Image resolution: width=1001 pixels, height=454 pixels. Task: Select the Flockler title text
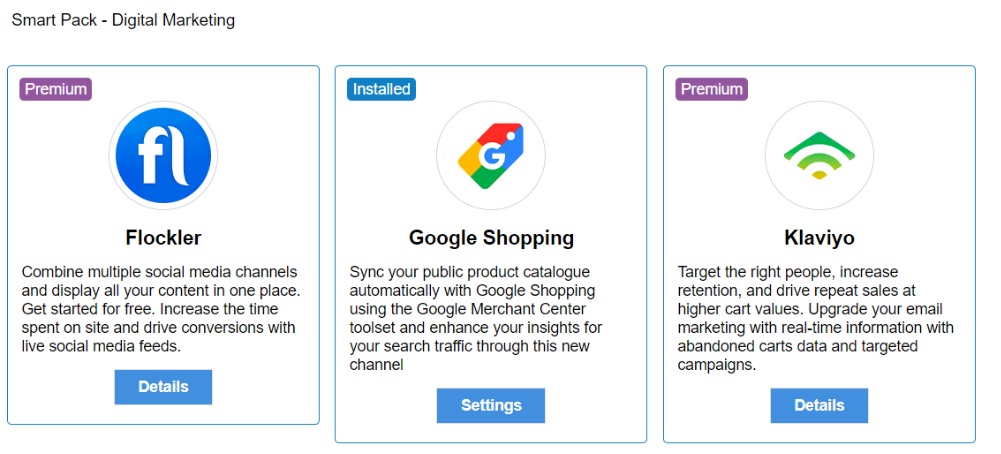[163, 238]
